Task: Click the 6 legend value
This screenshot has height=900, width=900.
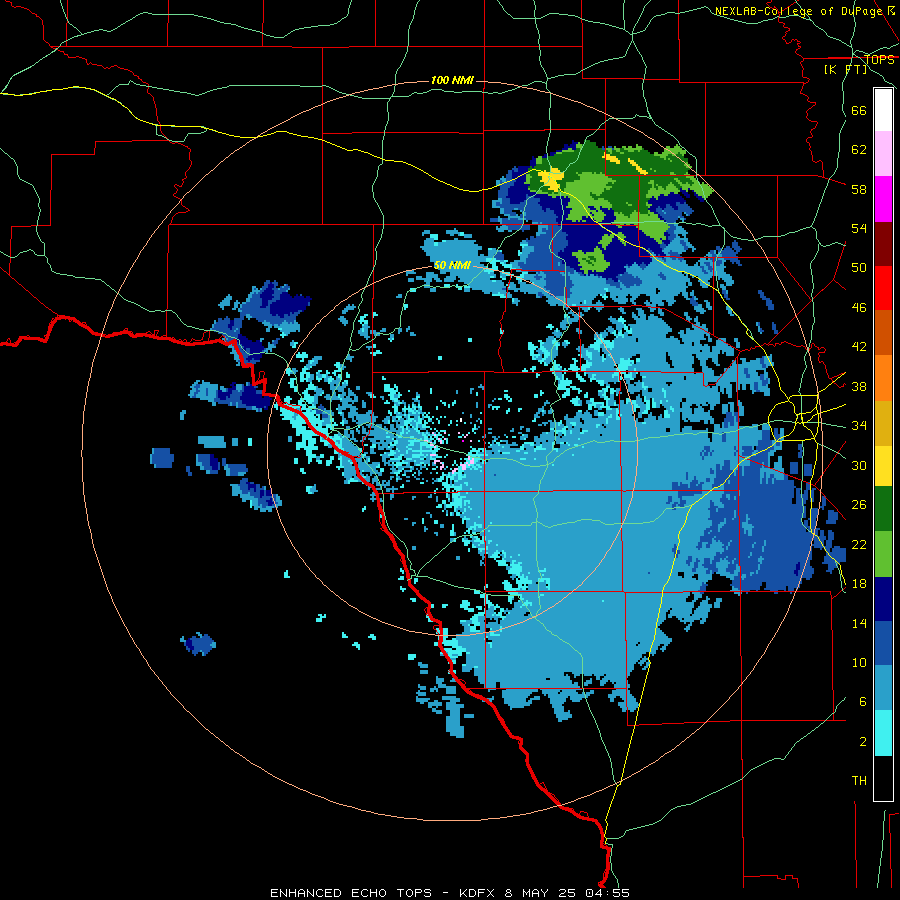Action: pos(862,702)
